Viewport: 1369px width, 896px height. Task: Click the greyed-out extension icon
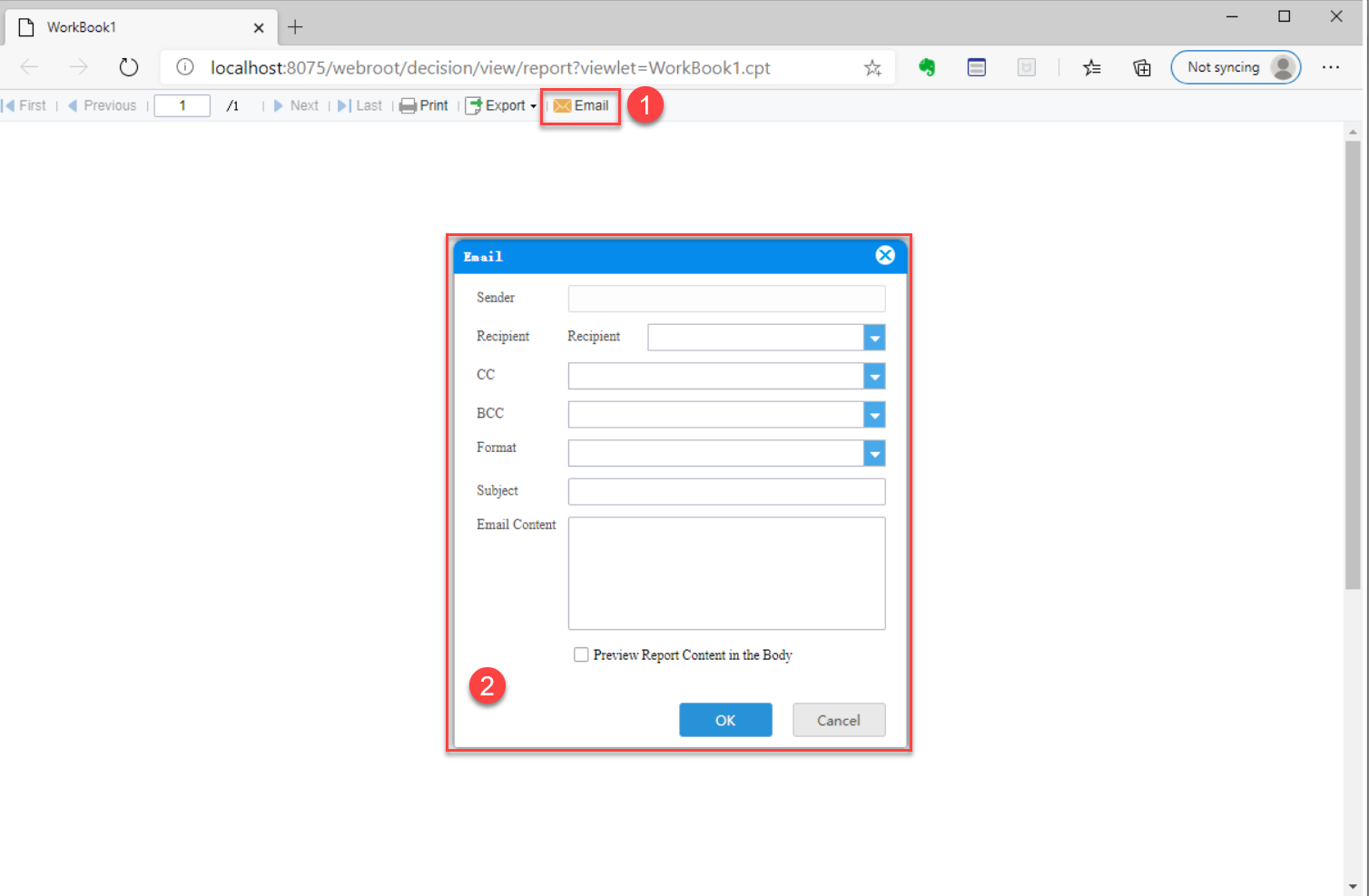coord(1027,67)
